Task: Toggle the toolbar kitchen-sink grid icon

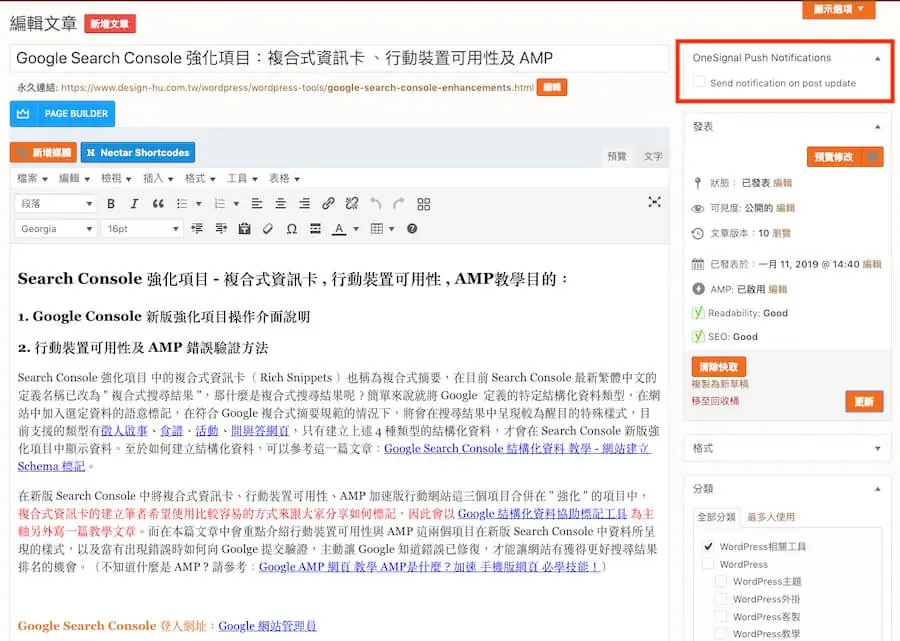Action: pos(424,204)
